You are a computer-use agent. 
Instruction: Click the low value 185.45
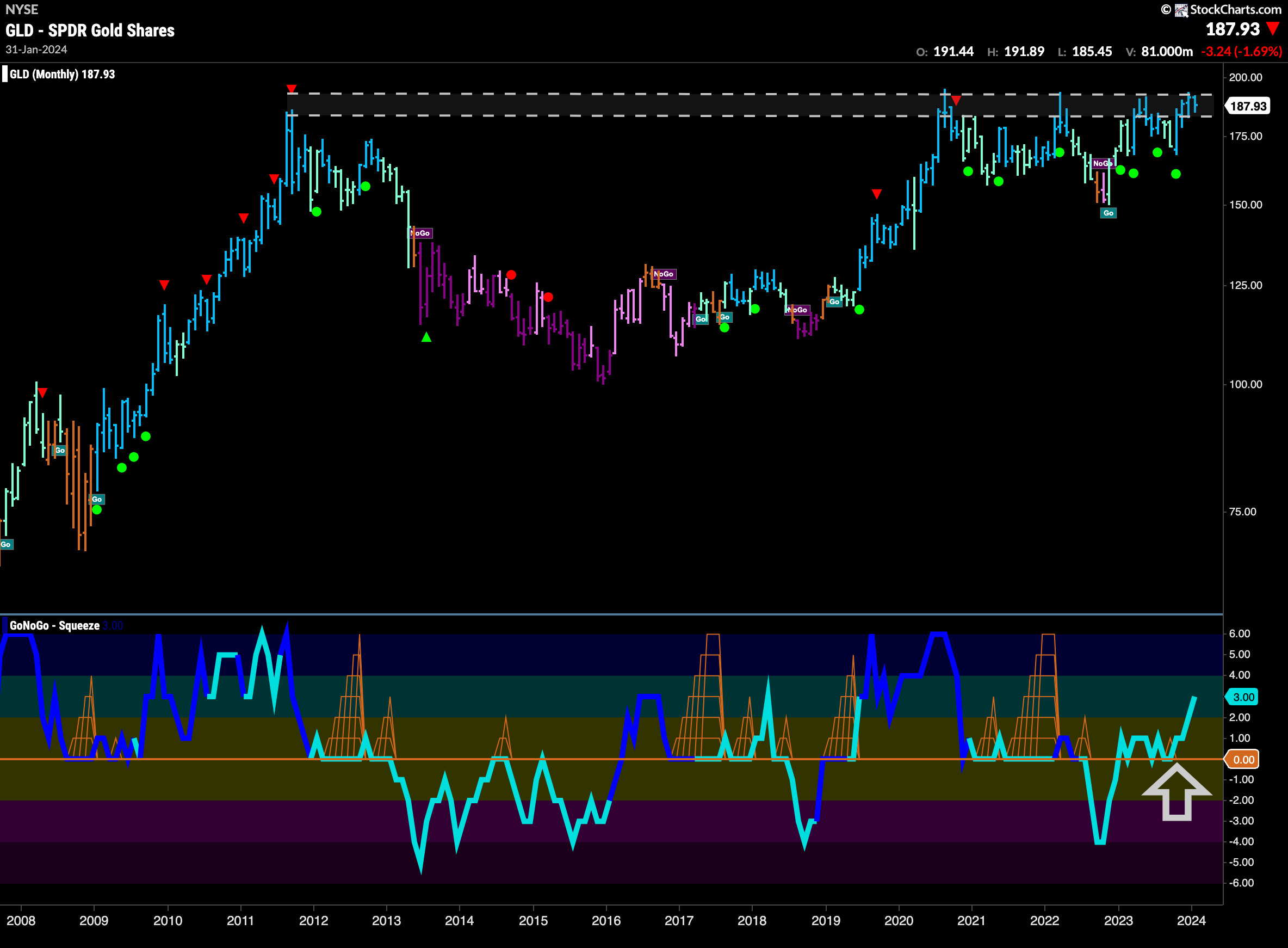(1092, 52)
